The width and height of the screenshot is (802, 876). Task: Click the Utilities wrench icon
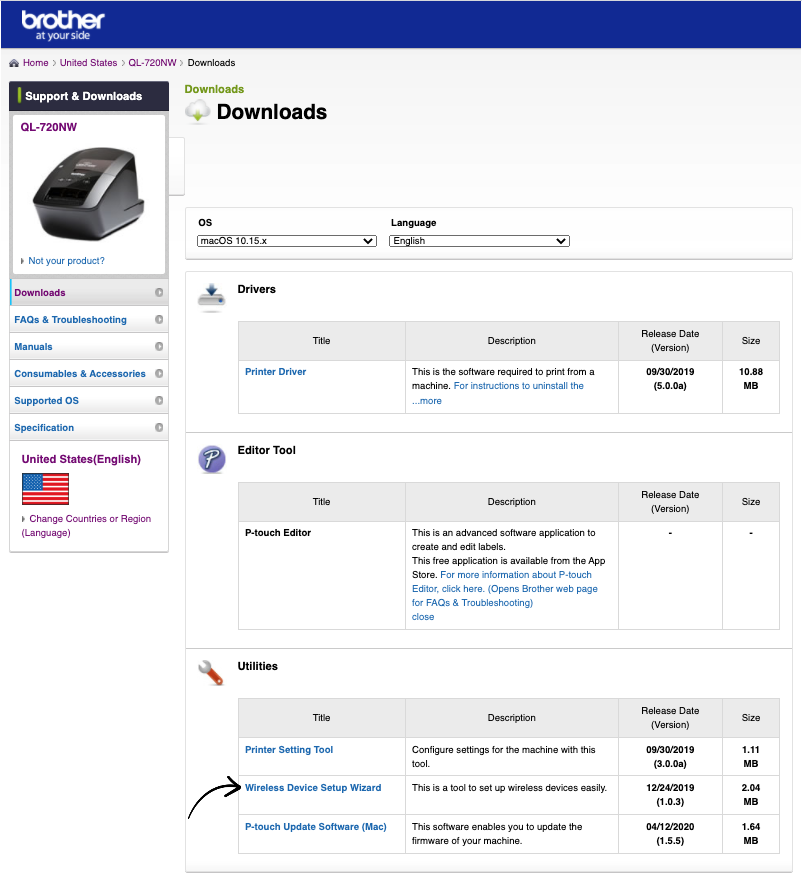211,673
